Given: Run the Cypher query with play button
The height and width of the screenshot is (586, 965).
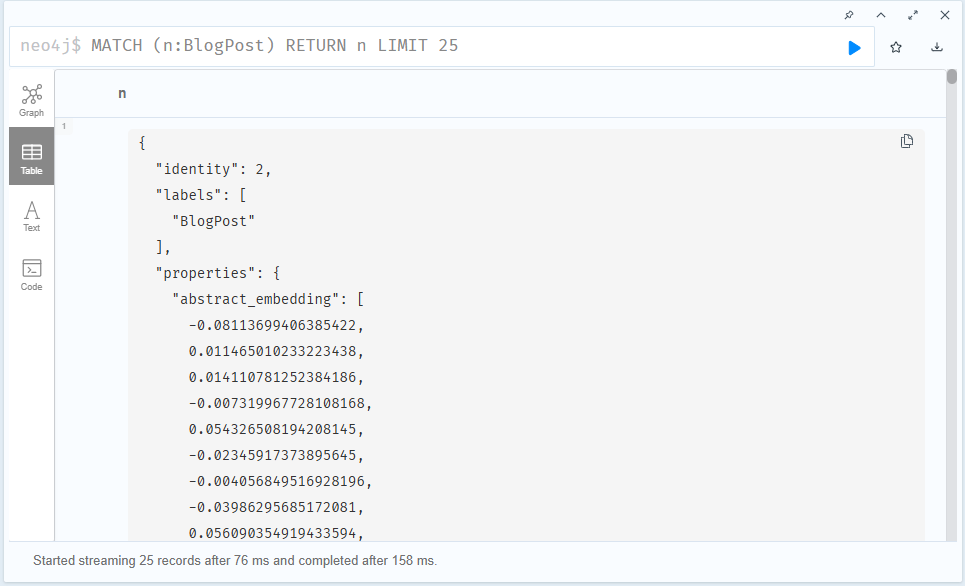Looking at the screenshot, I should point(854,47).
